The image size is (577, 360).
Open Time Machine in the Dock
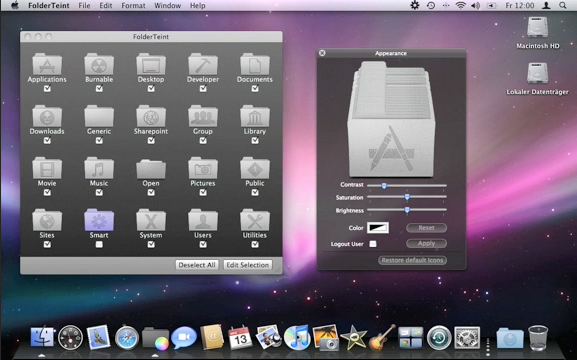439,337
